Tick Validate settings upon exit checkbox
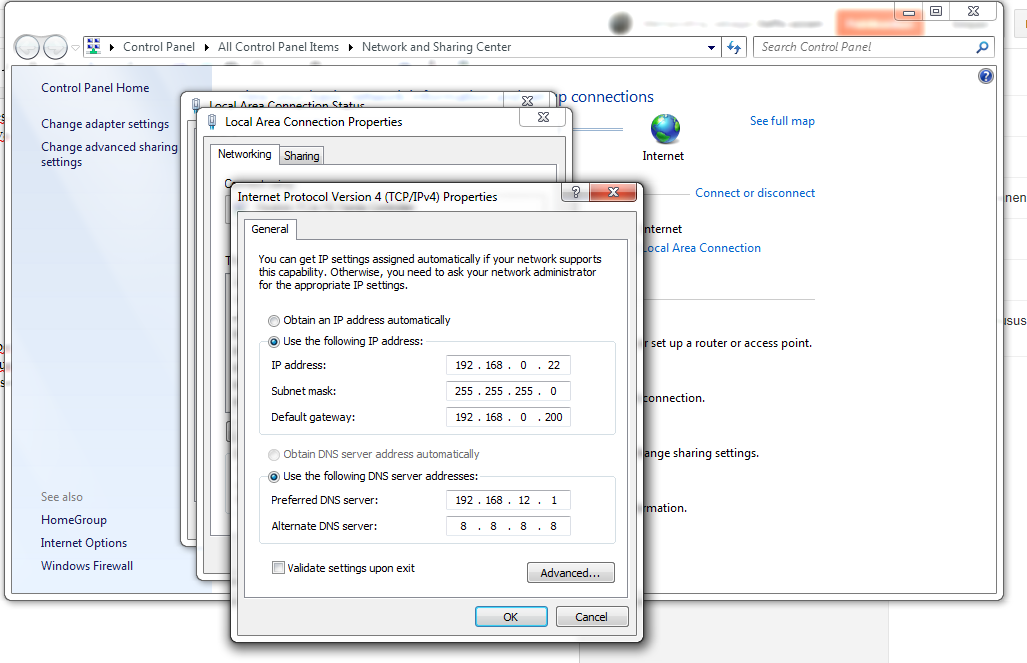This screenshot has width=1027, height=663. coord(278,568)
